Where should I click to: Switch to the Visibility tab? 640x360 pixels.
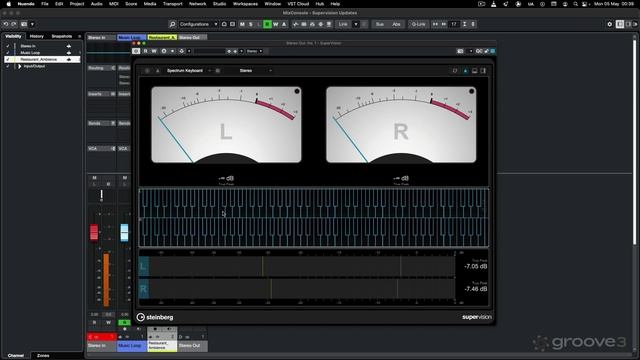13,36
